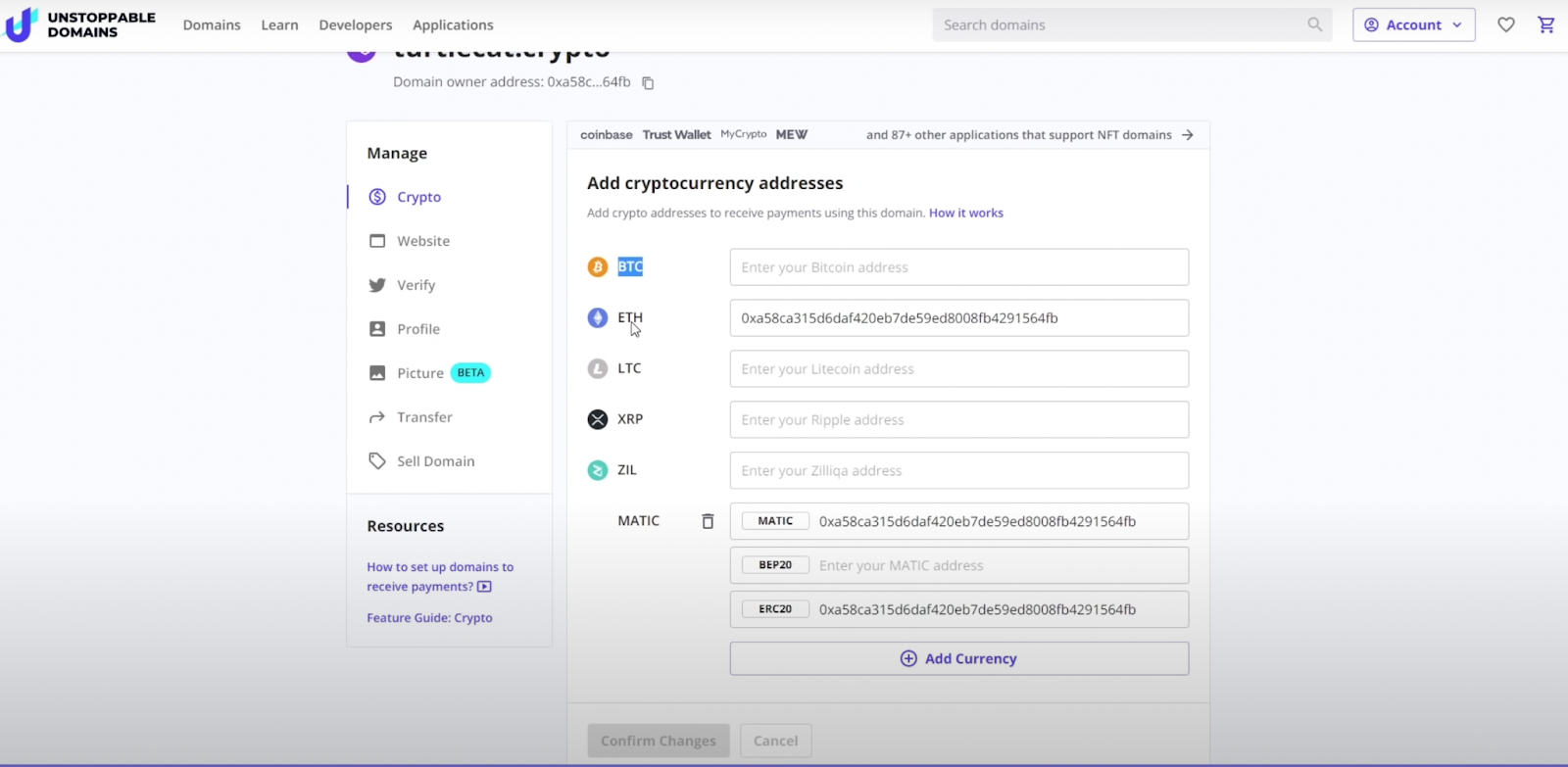Copy the domain owner address

point(648,83)
